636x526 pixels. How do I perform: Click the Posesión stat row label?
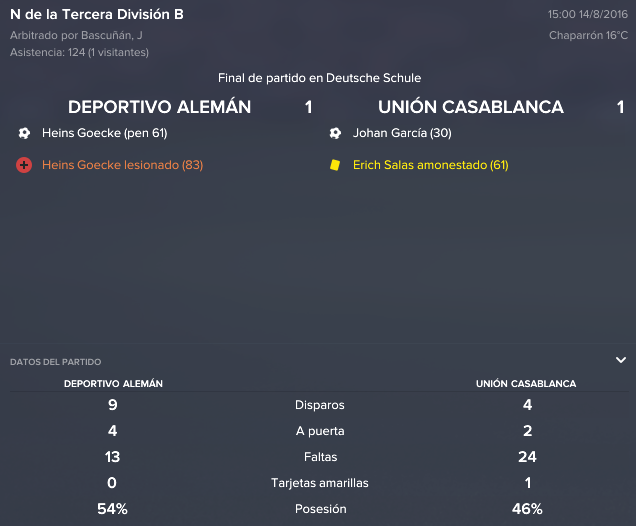coord(320,509)
